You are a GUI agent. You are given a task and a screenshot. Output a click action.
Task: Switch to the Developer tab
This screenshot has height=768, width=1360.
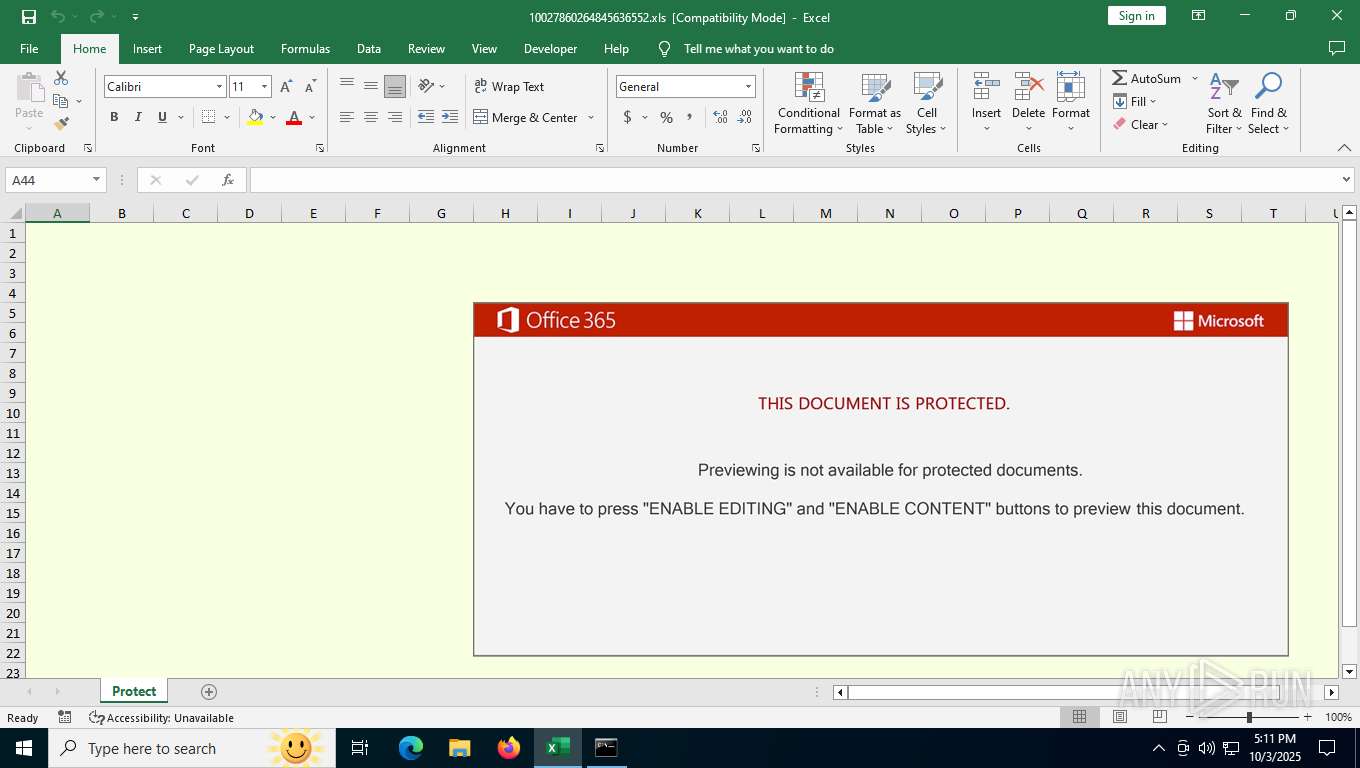[550, 48]
